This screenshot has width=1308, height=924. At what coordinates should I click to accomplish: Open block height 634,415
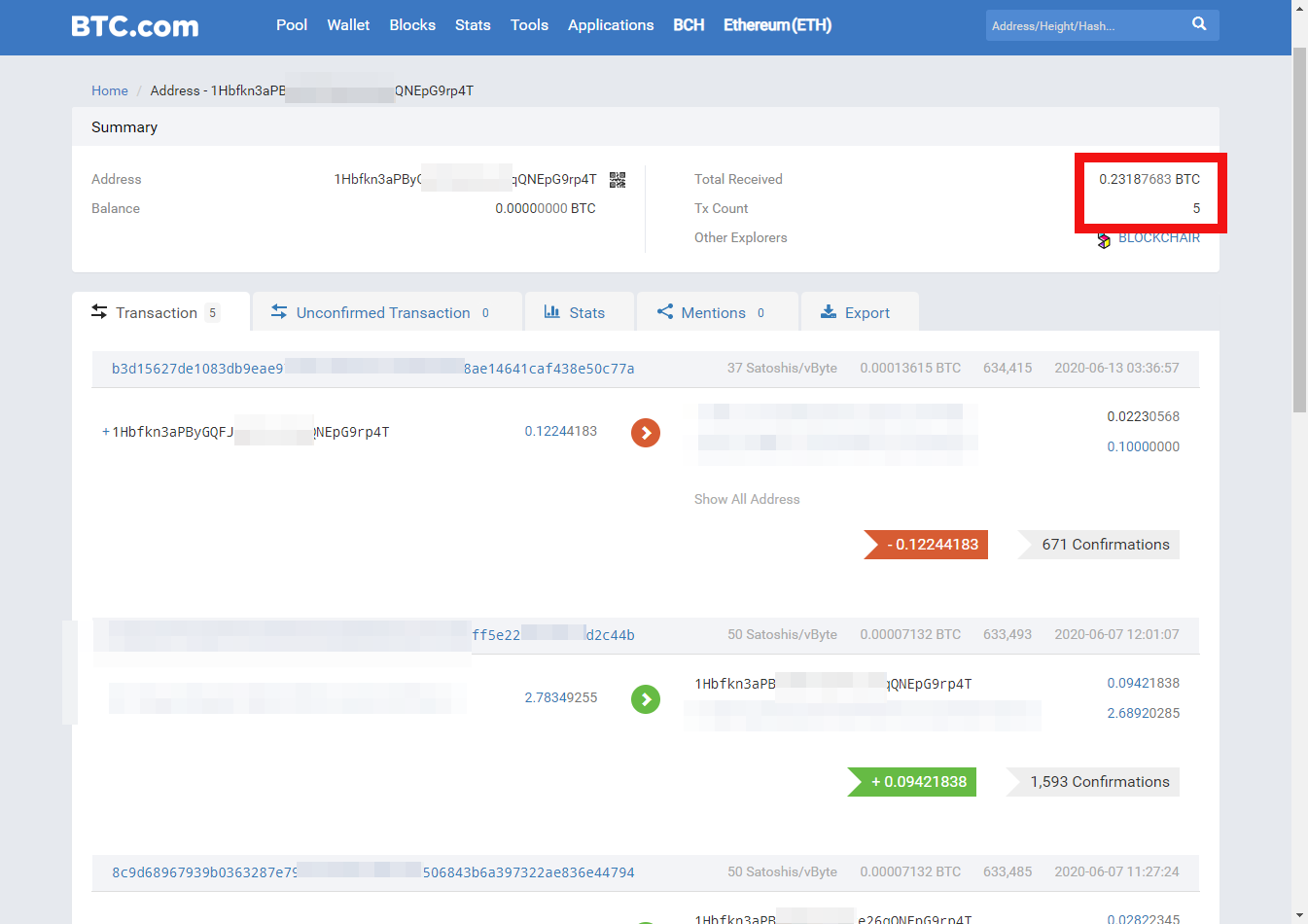[x=1008, y=368]
